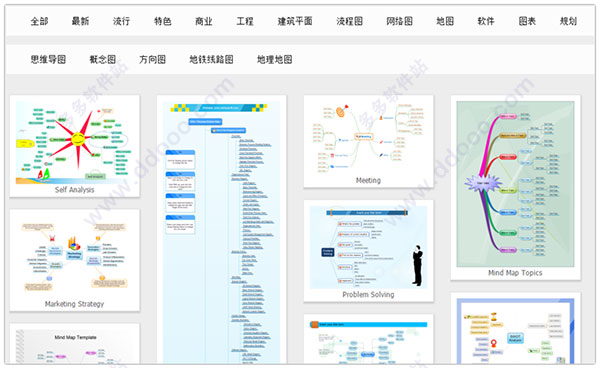Click the Self Analysis caption
This screenshot has height=368, width=600.
click(x=74, y=190)
